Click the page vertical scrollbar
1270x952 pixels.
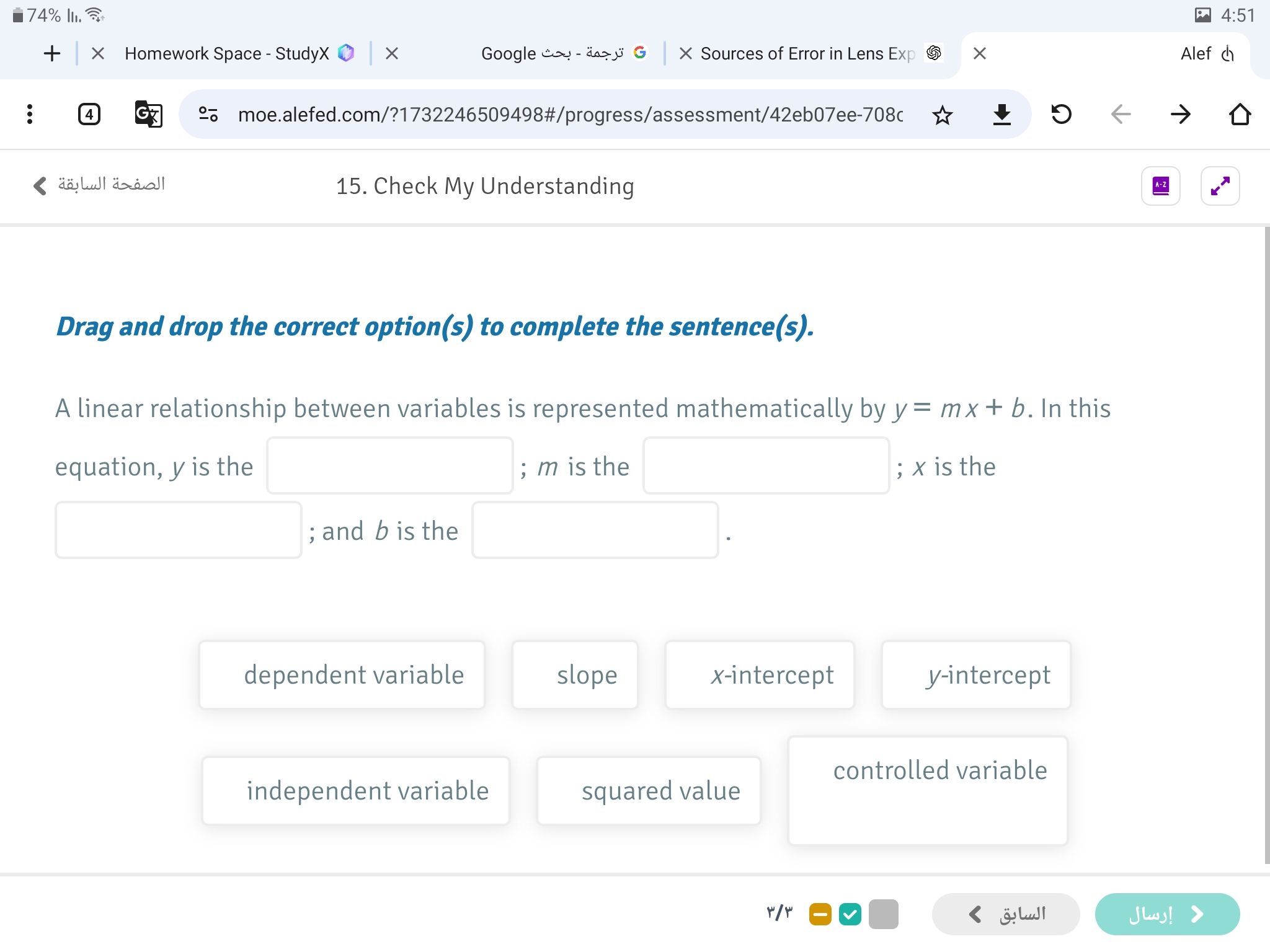tap(1267, 545)
